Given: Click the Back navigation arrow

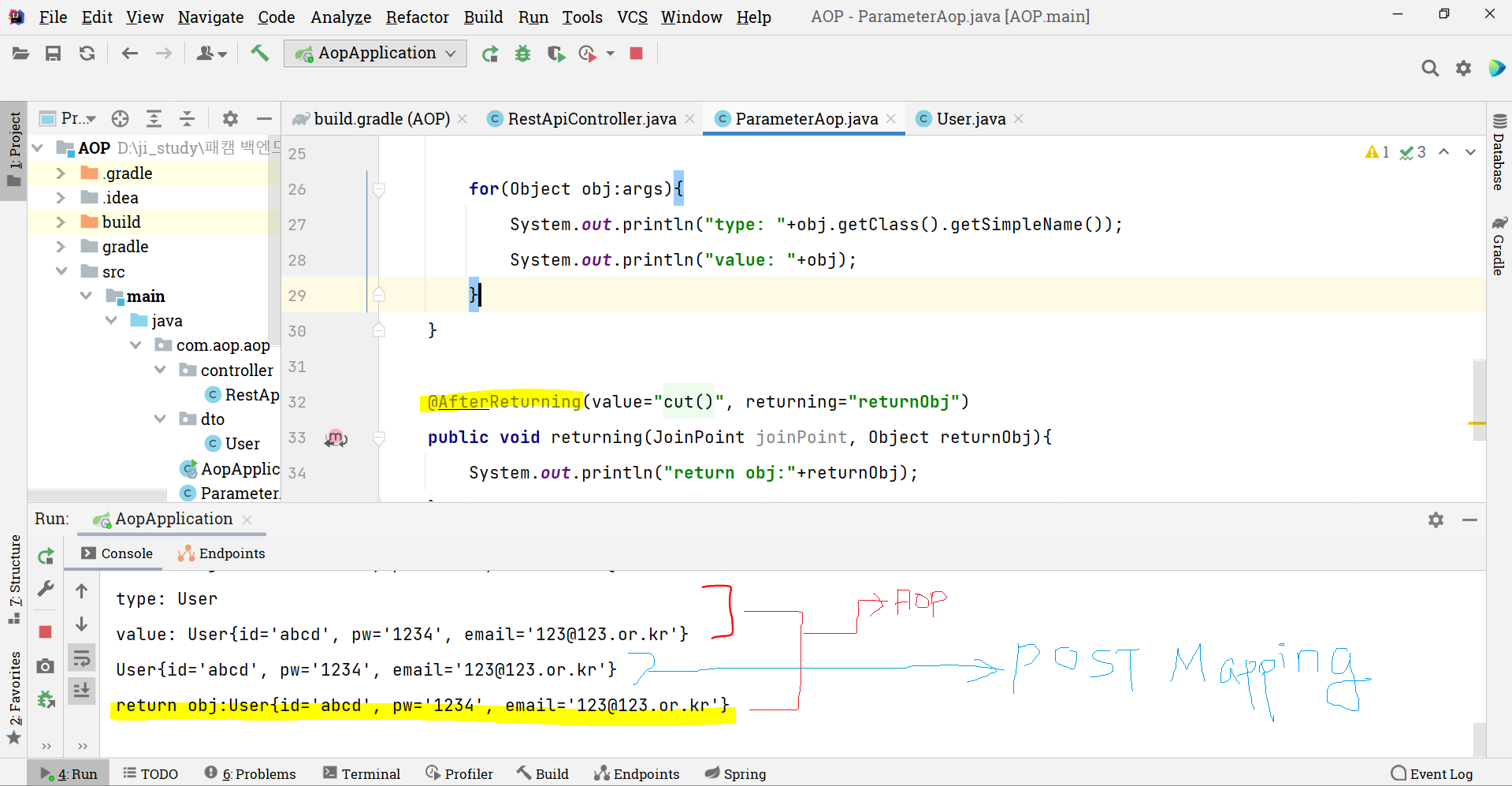Looking at the screenshot, I should coord(130,53).
